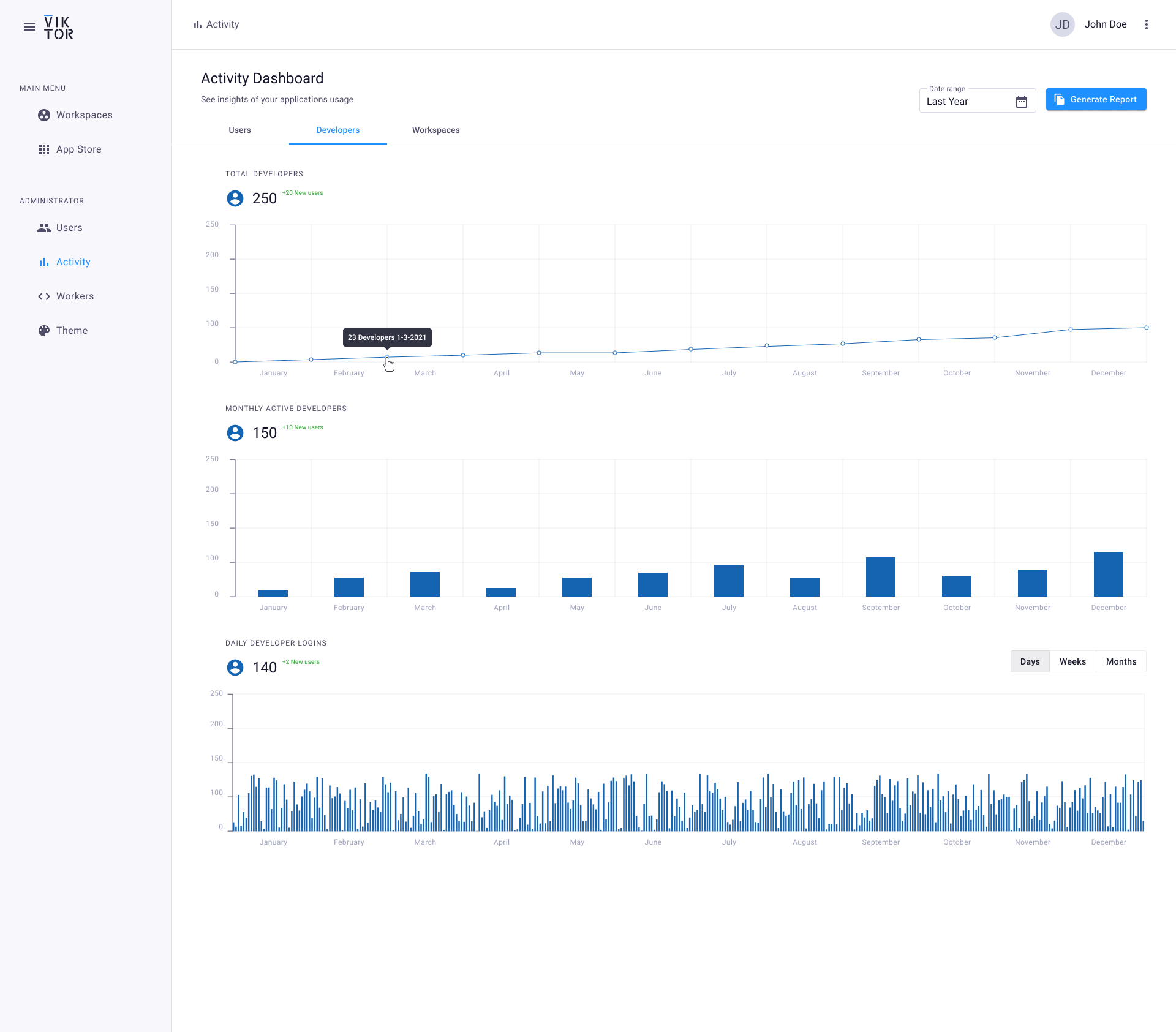Click the Activity bar chart sidebar icon

tap(44, 262)
